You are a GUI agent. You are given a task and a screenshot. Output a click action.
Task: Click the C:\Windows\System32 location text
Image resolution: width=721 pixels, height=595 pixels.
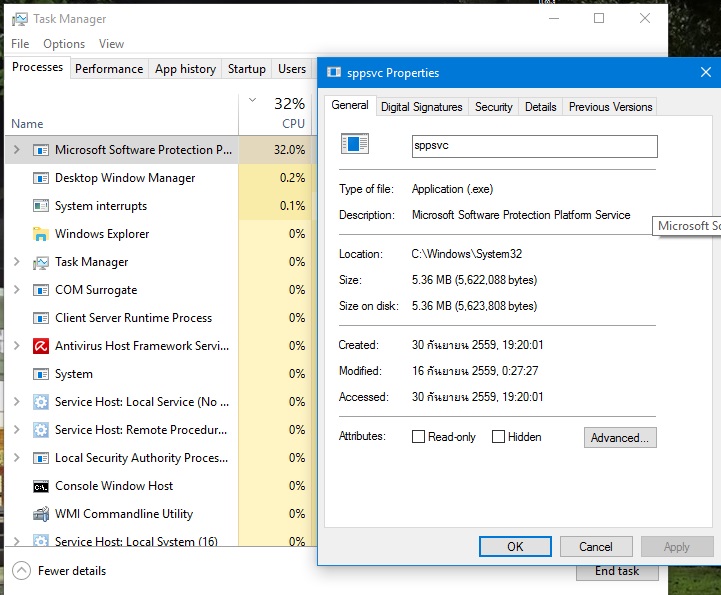[467, 254]
